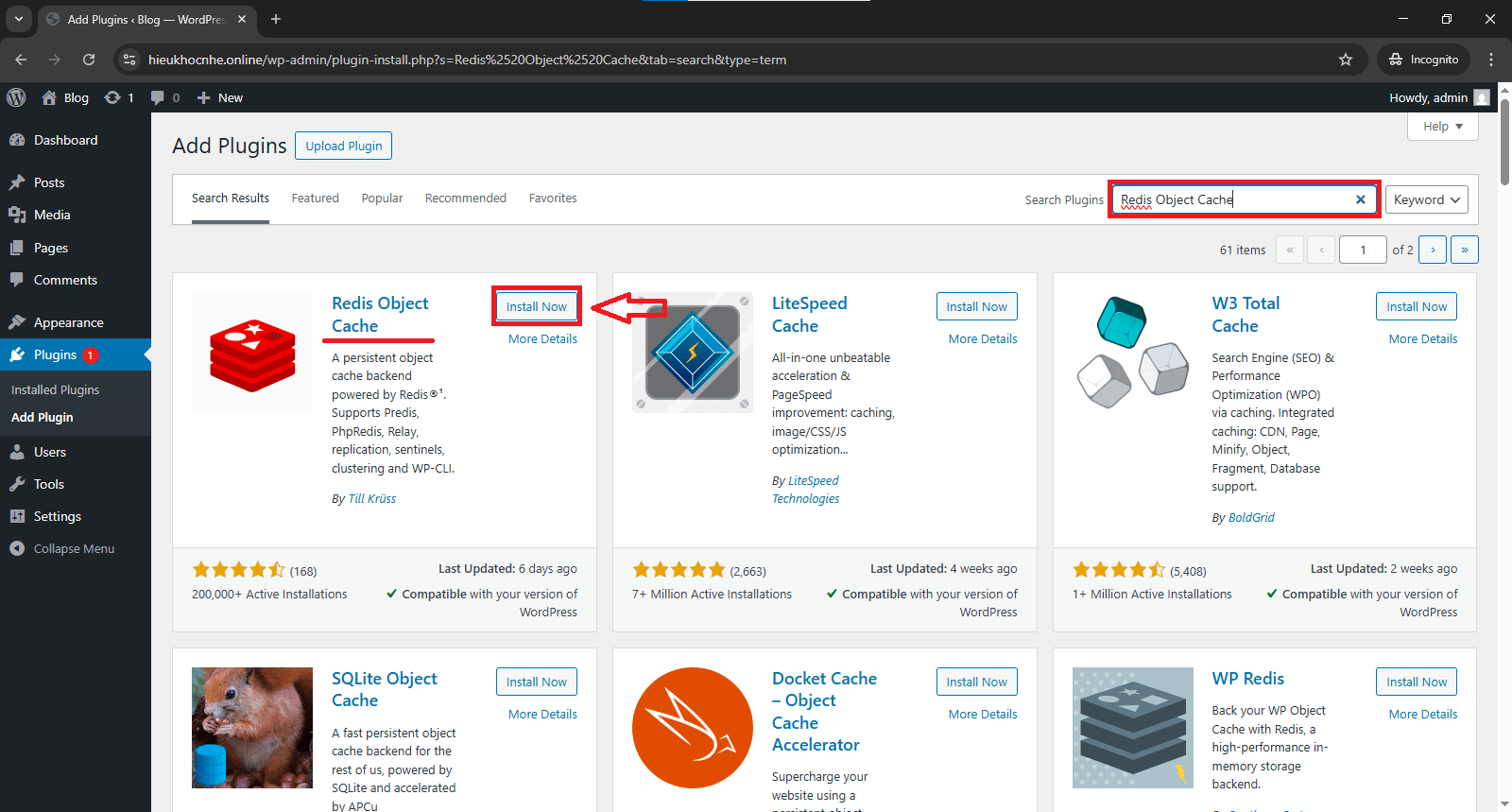
Task: Reload the page in browser
Action: [x=89, y=60]
